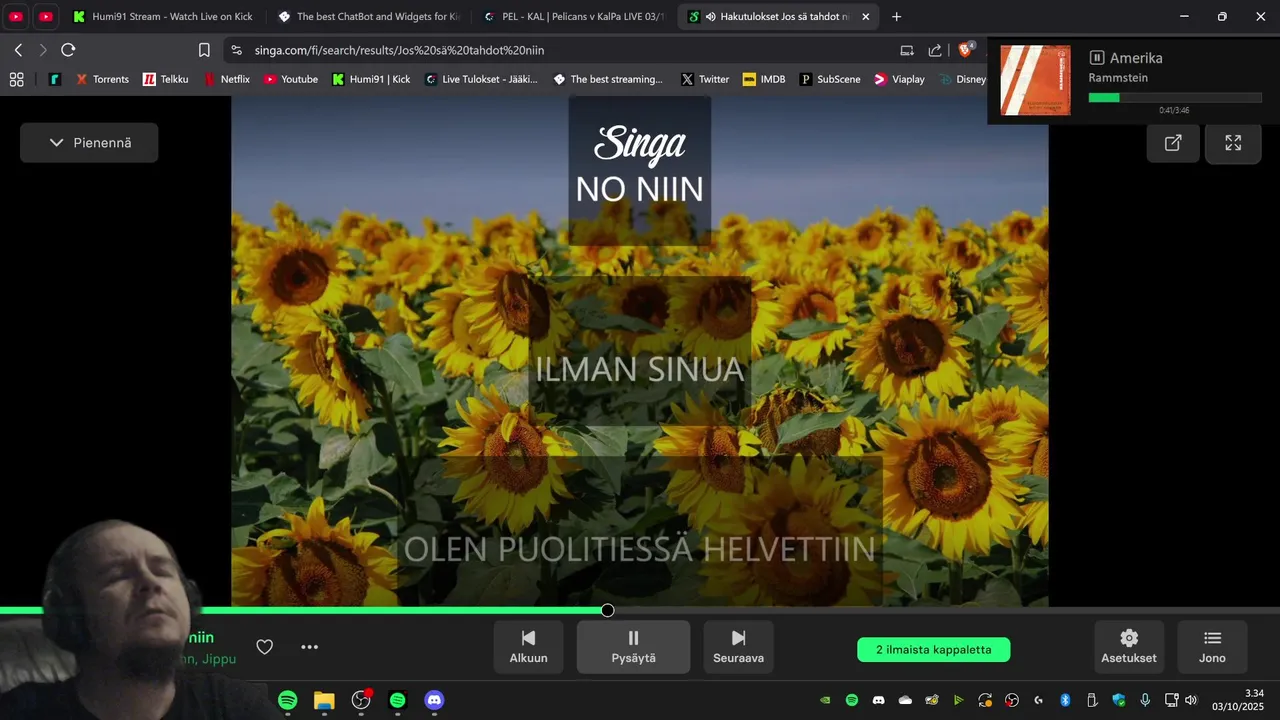Collapse the player with Pienennä
Screen dimensions: 1280x720
click(x=89, y=143)
